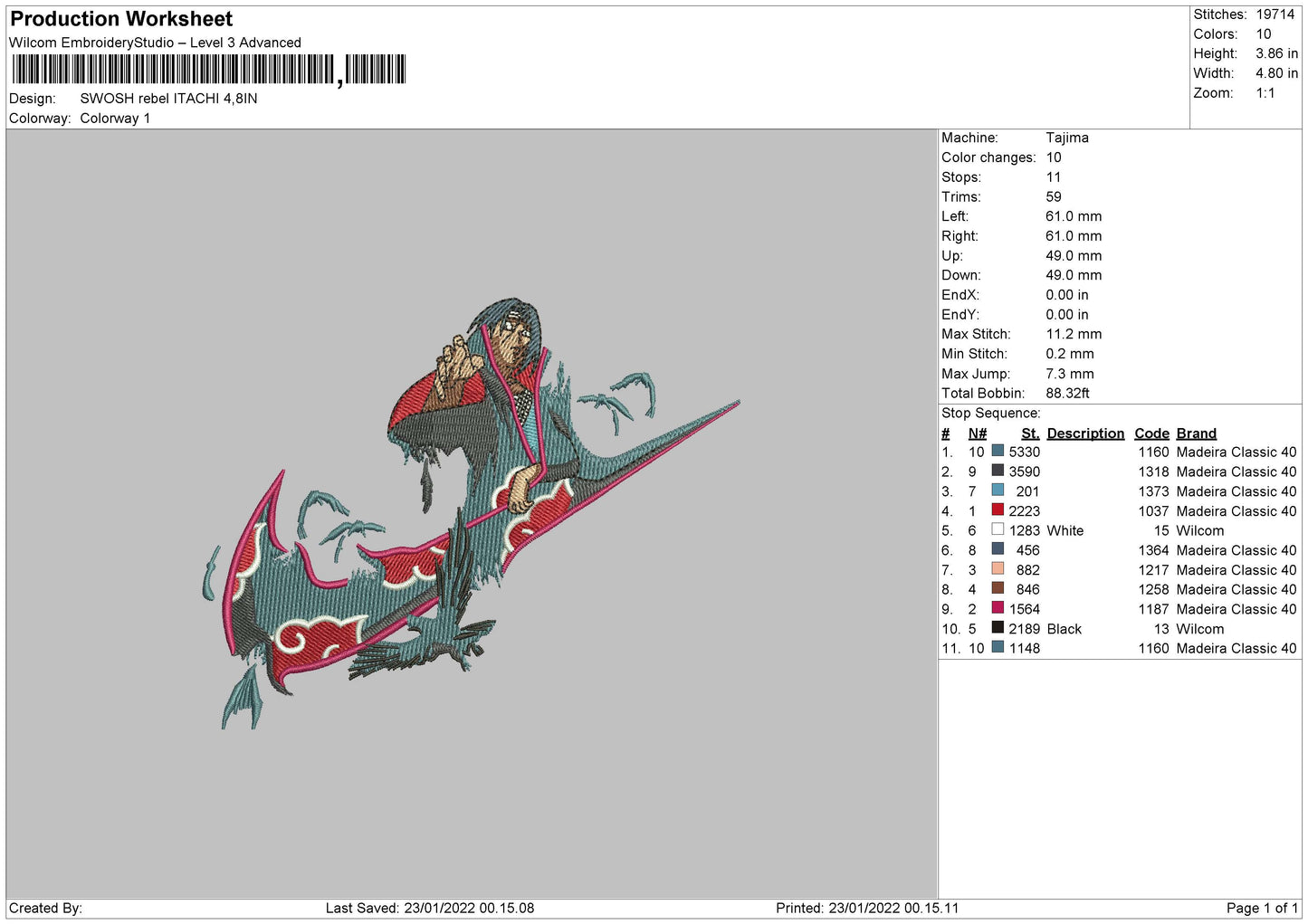This screenshot has height=924, width=1308.
Task: Select the dark gray swatch for code 1318
Action: [998, 472]
